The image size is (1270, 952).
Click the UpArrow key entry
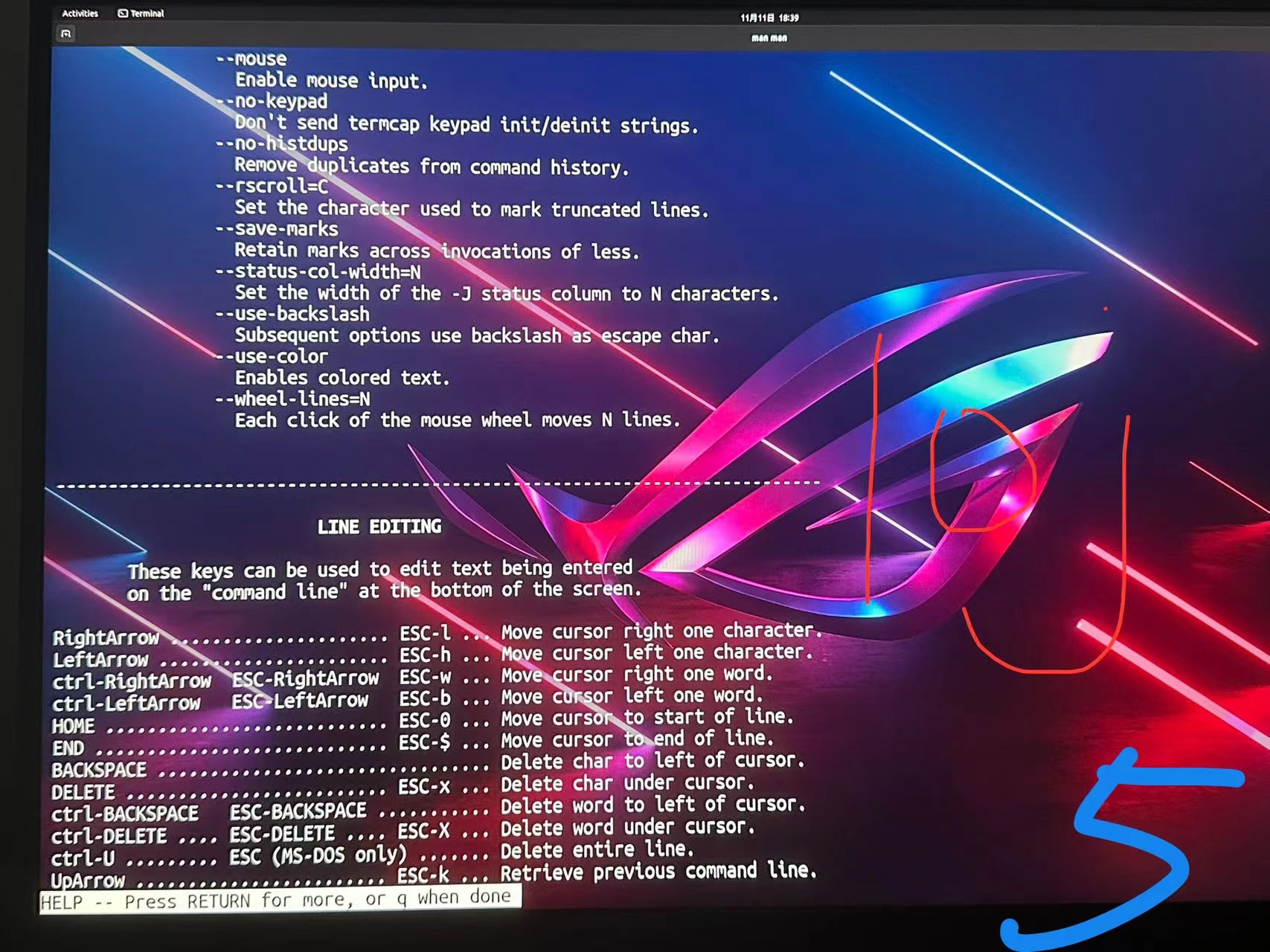pos(88,881)
